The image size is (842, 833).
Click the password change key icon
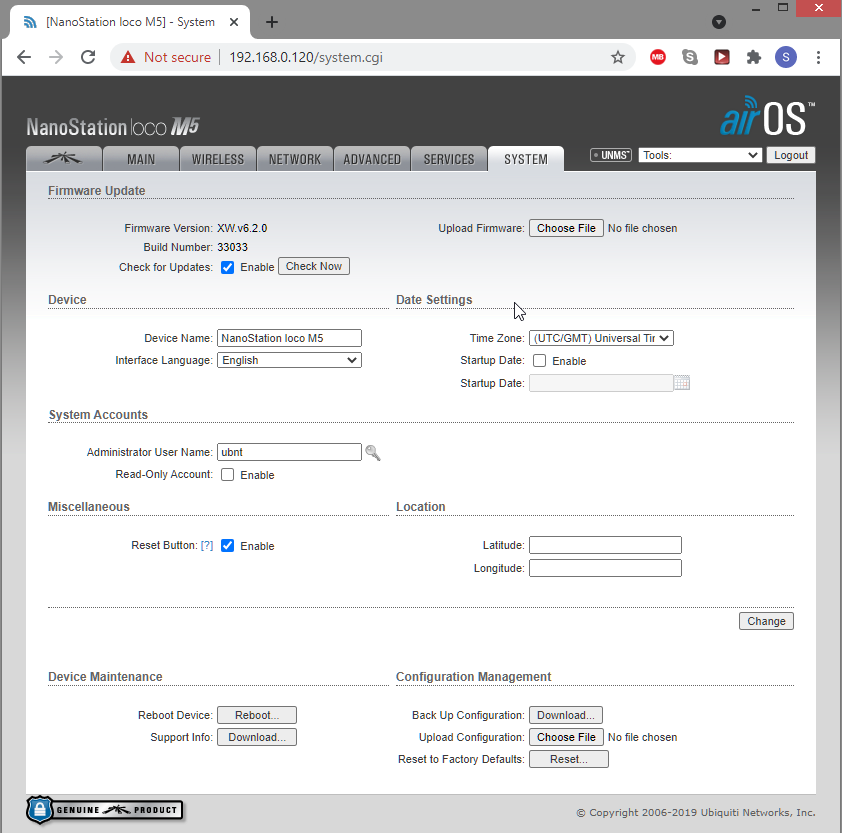coord(373,453)
